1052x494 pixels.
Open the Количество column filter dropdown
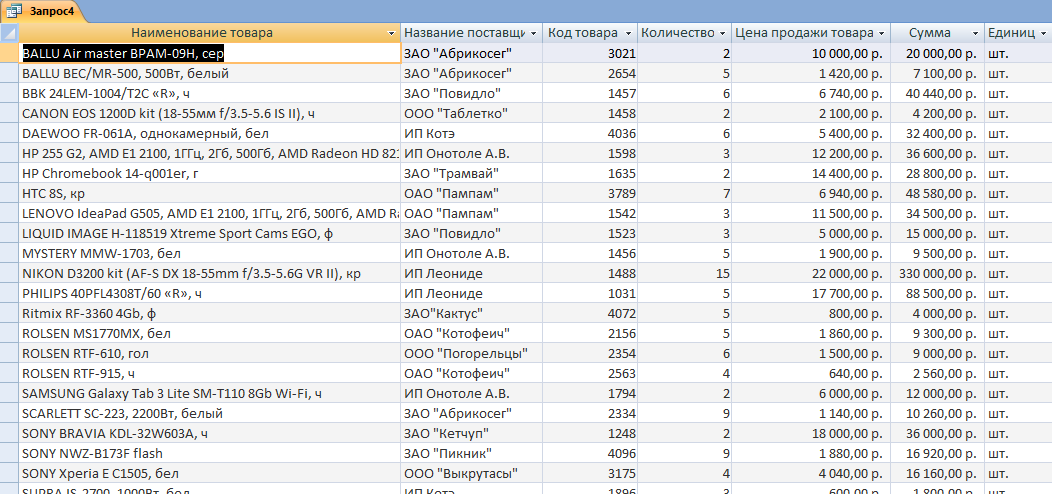pos(723,34)
